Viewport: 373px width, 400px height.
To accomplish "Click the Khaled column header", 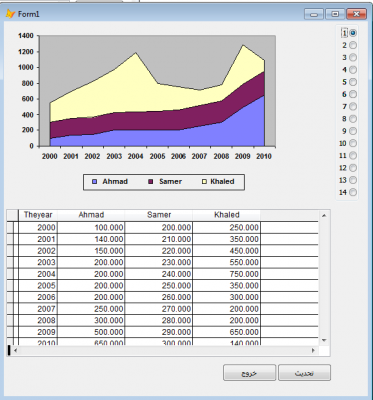I will 227,215.
